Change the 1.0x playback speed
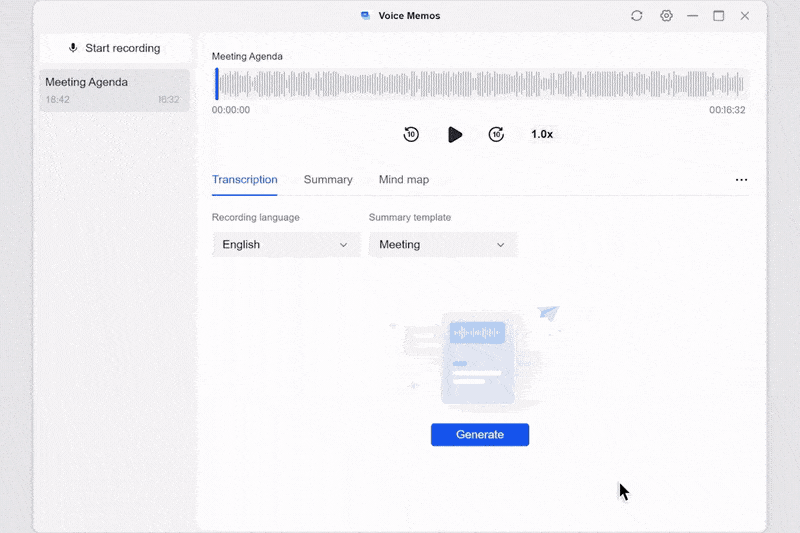The width and height of the screenshot is (800, 533). [542, 134]
